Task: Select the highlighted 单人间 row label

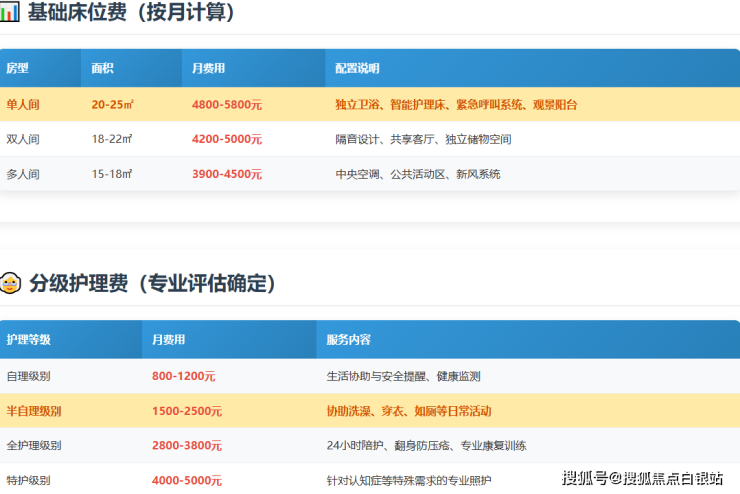Action: [x=22, y=104]
